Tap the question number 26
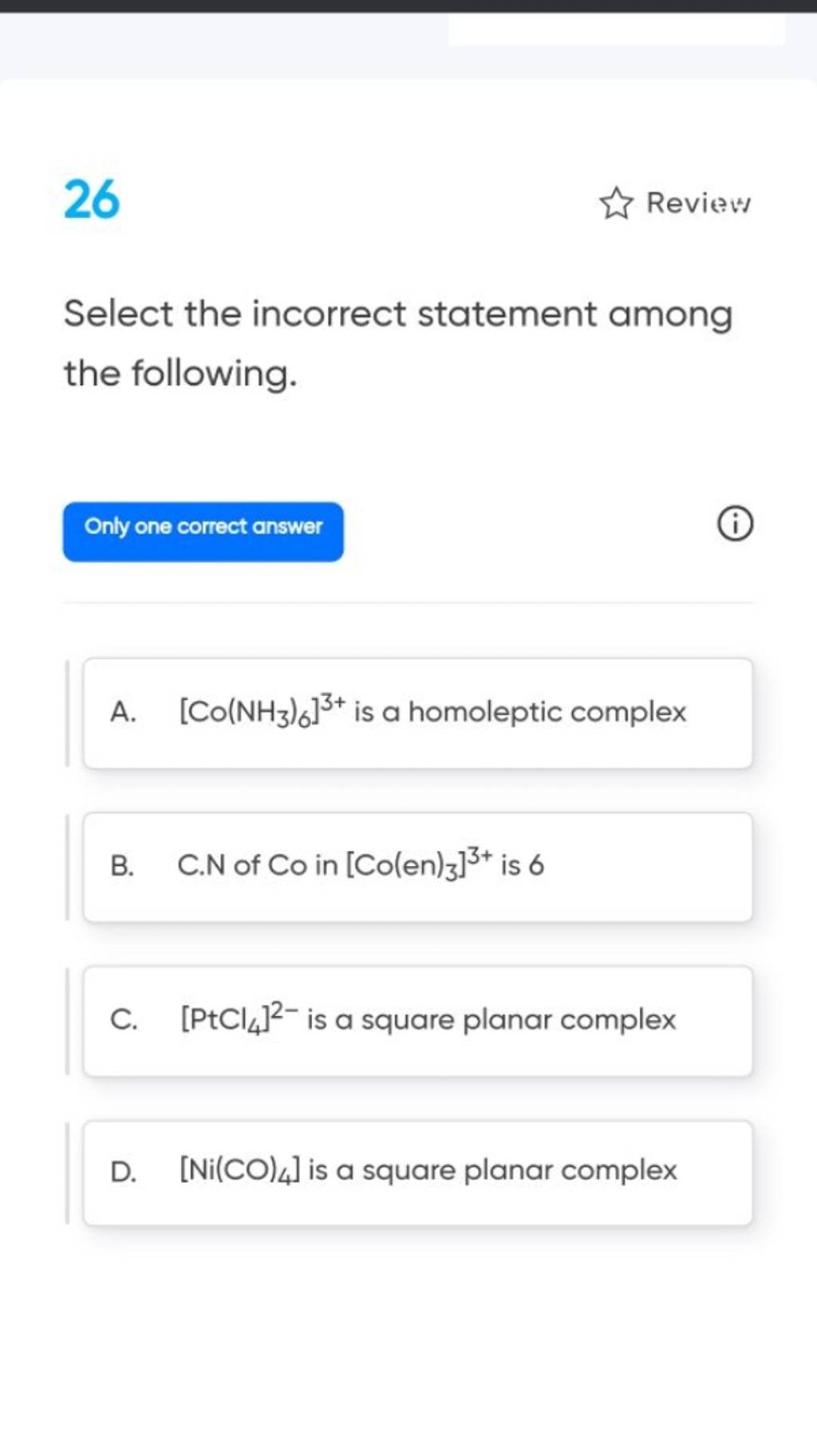 [x=92, y=200]
